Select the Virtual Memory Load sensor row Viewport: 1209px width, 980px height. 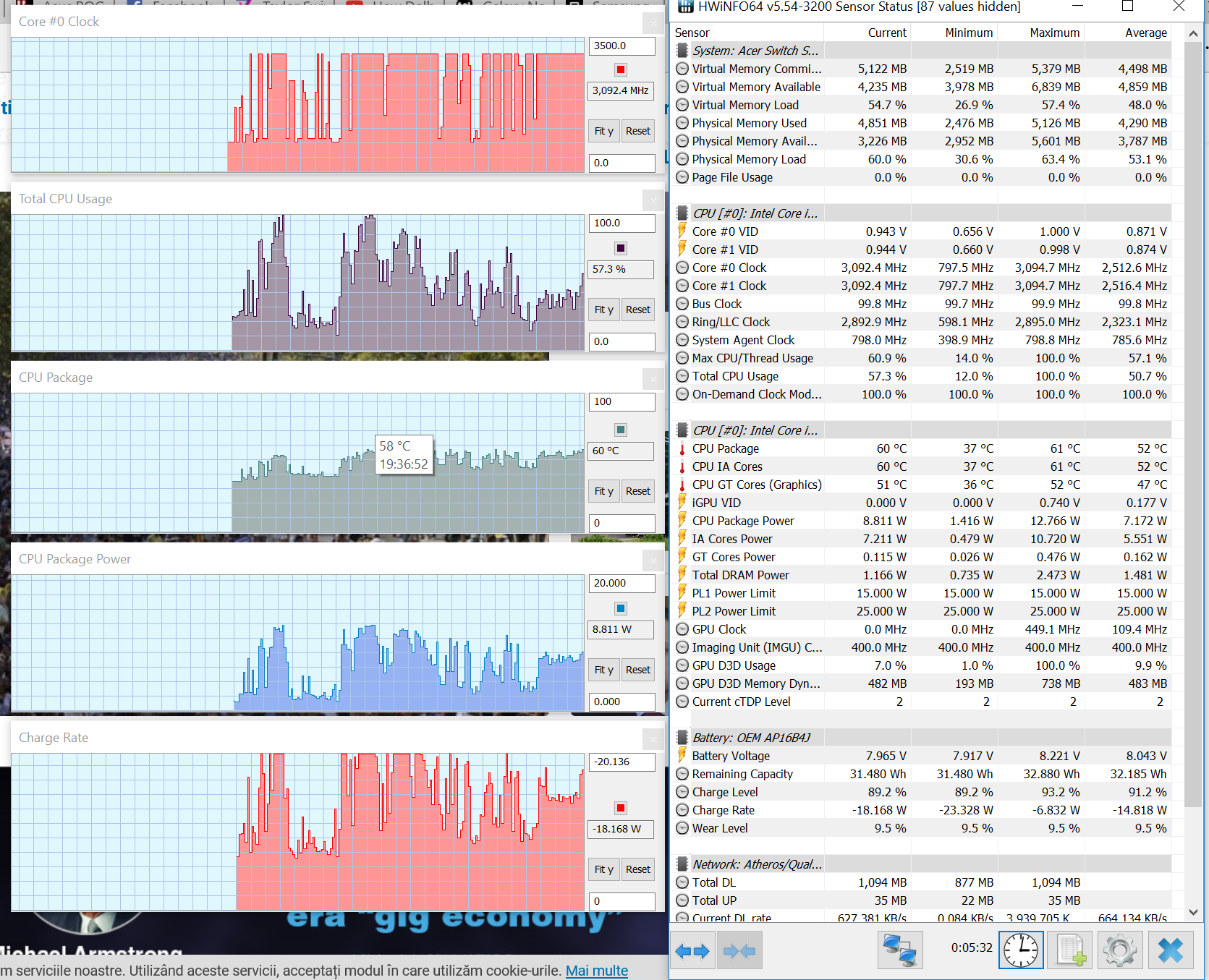[x=922, y=105]
